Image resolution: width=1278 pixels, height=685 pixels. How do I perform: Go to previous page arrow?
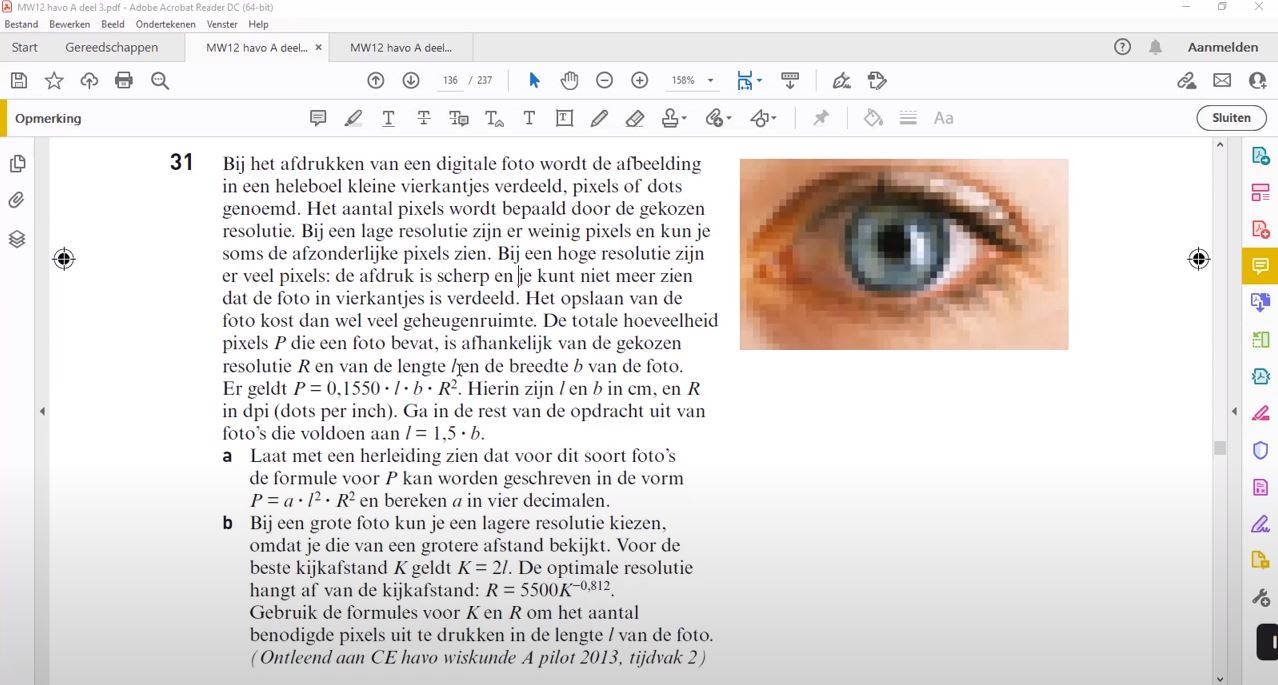pos(376,81)
